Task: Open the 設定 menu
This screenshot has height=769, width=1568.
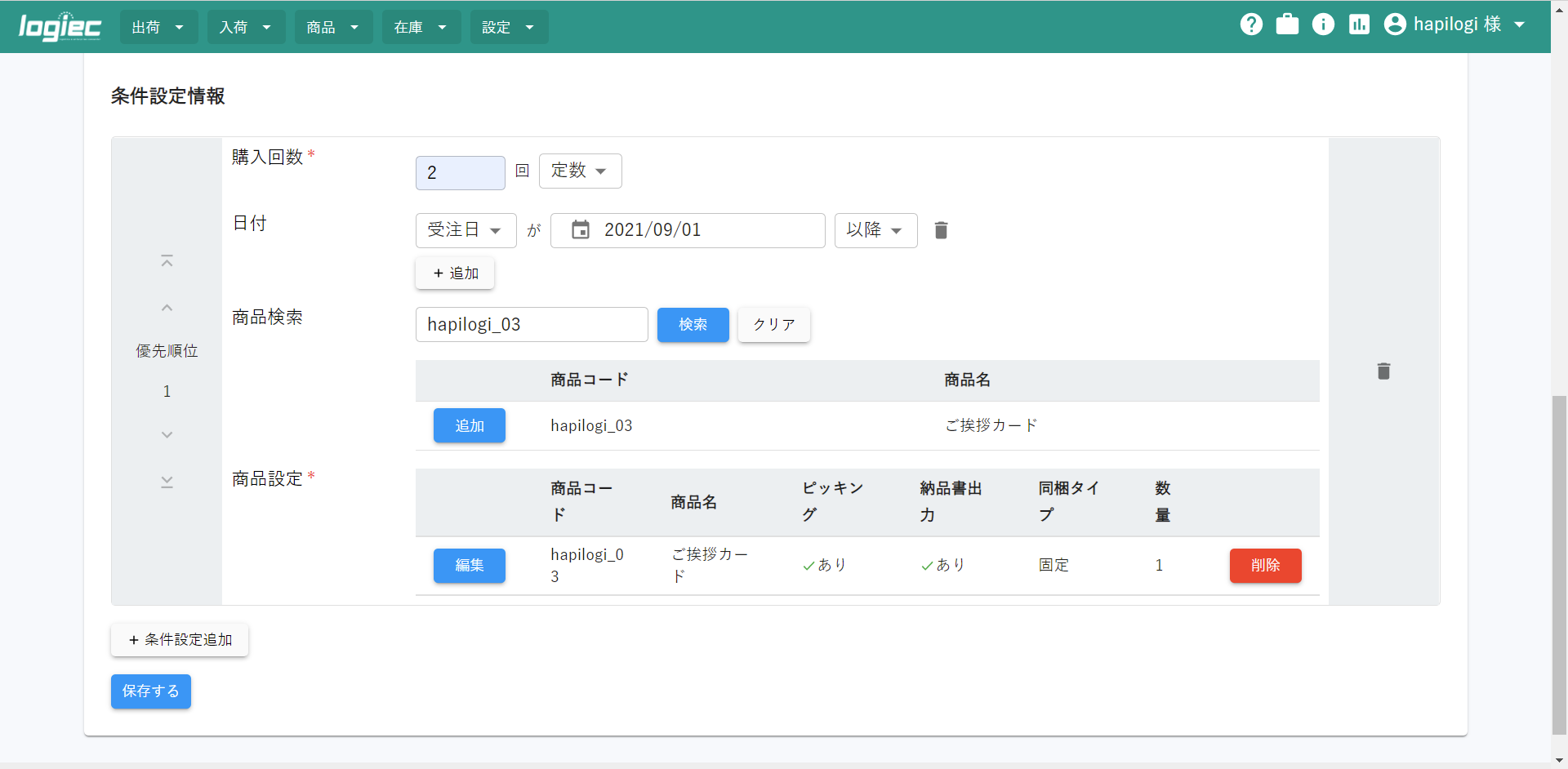Action: coord(508,27)
